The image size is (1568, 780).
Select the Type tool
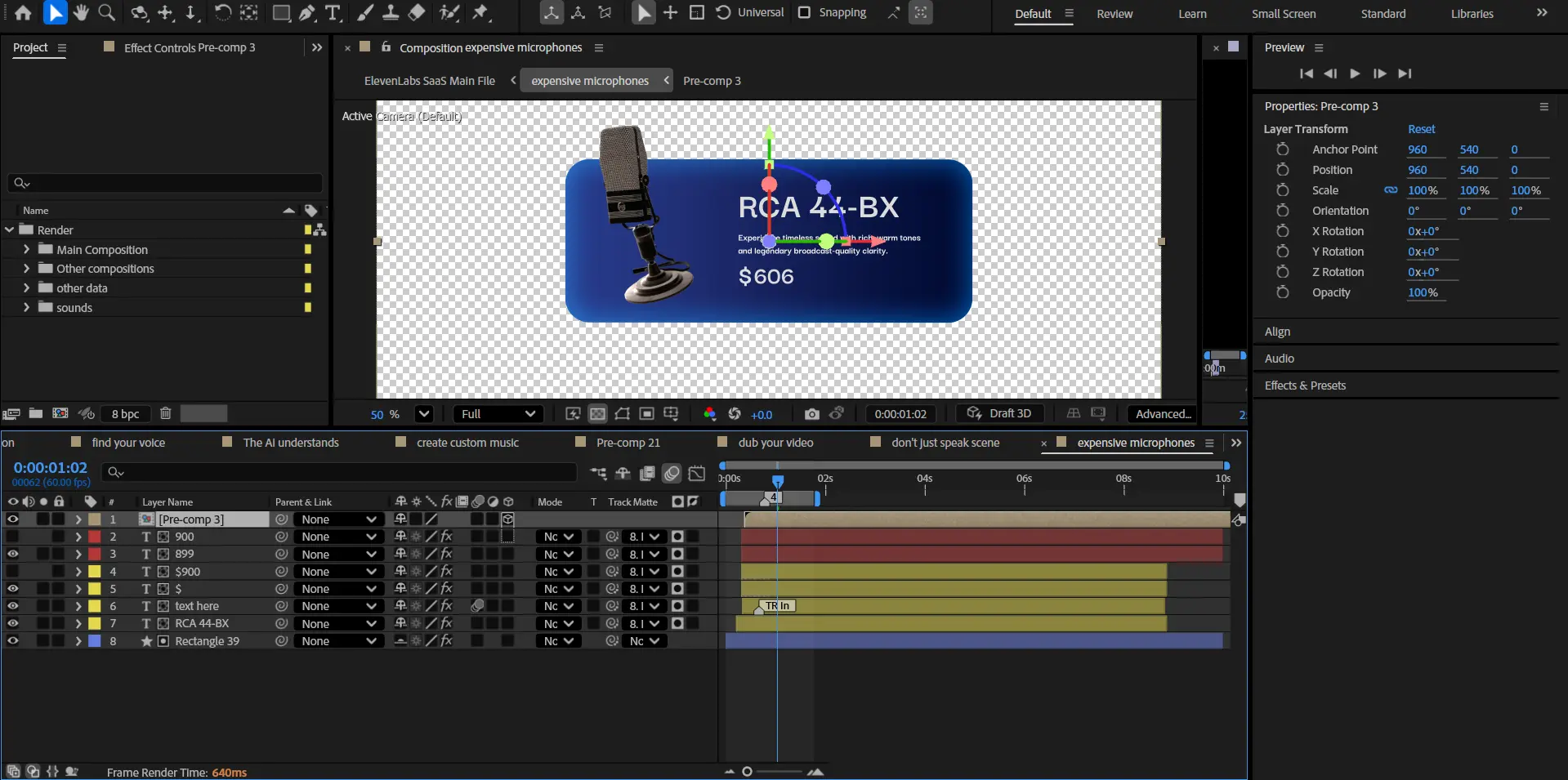333,13
